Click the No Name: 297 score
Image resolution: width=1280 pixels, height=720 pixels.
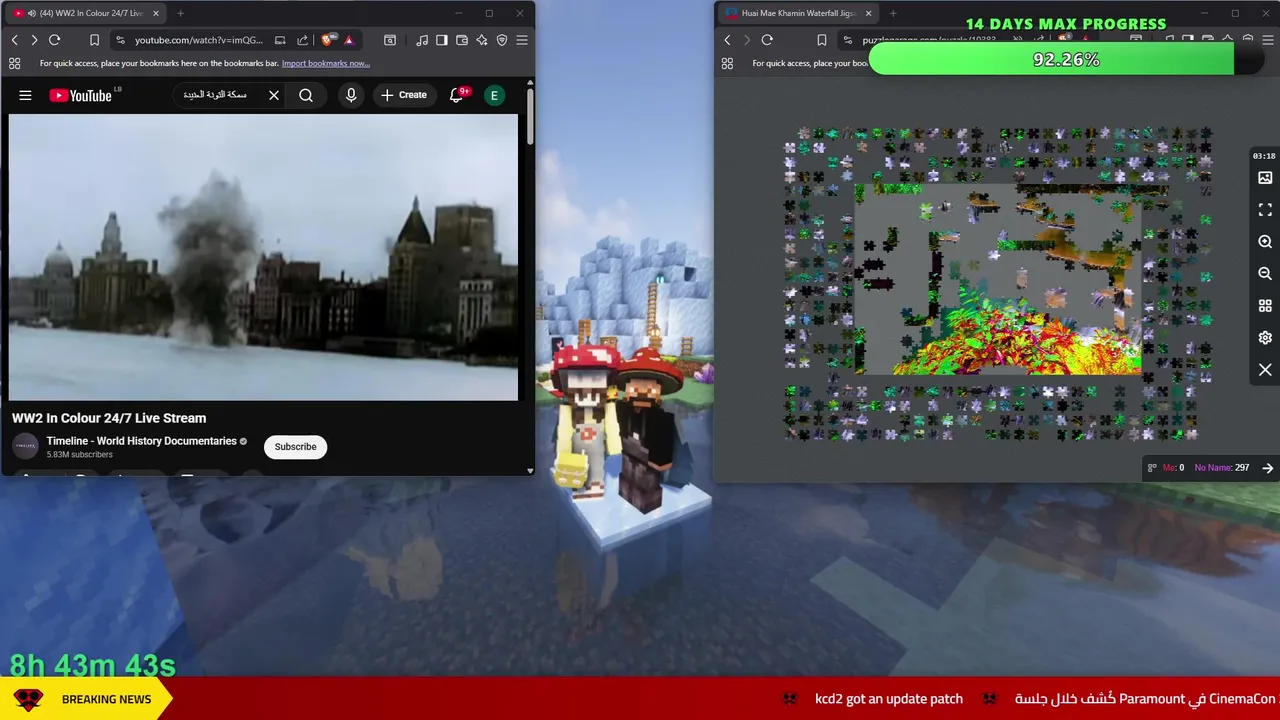pos(1221,468)
